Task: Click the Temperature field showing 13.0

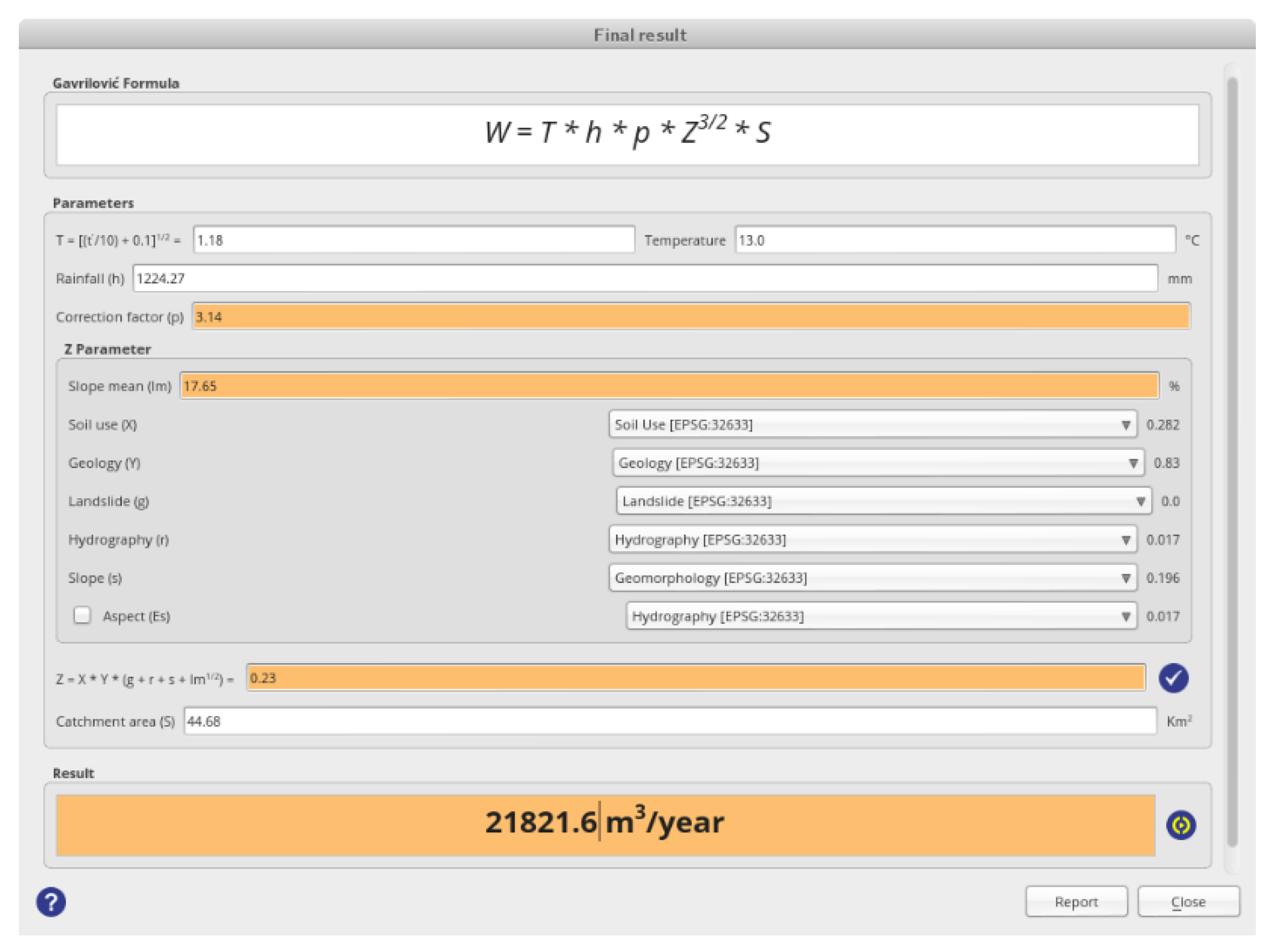Action: coord(955,240)
